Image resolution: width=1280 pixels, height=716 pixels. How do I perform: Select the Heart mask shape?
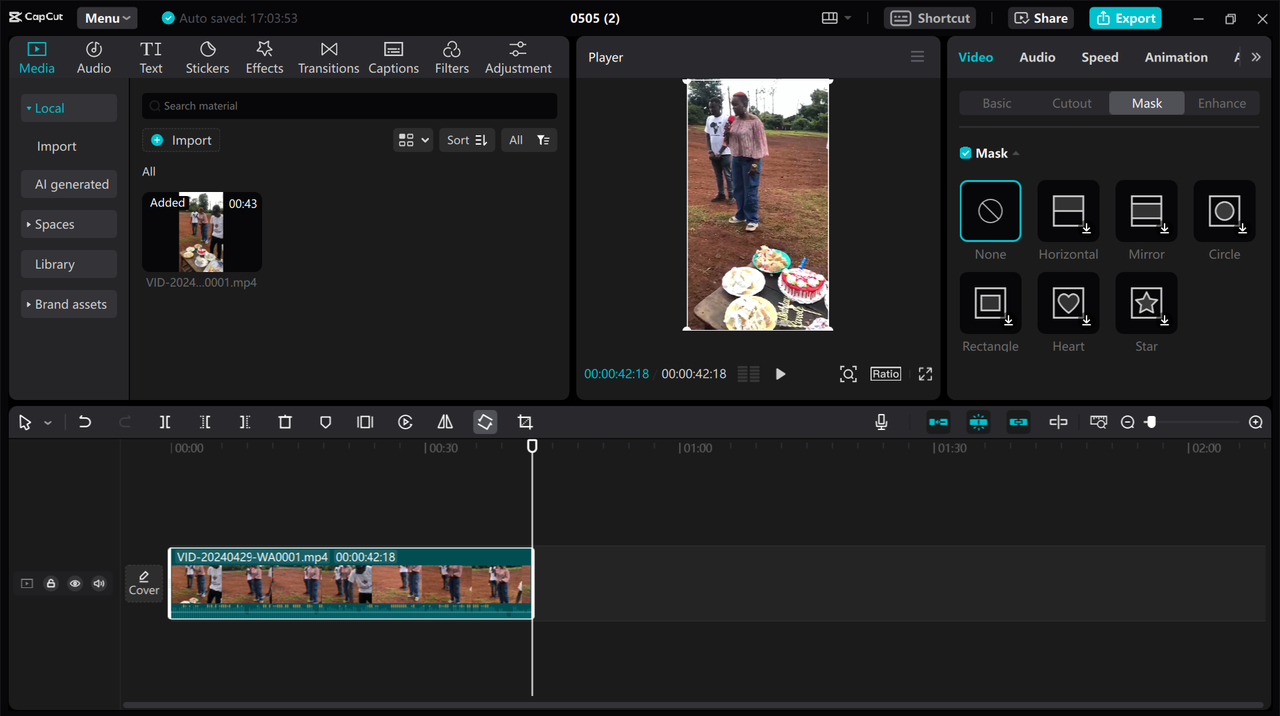[x=1068, y=303]
